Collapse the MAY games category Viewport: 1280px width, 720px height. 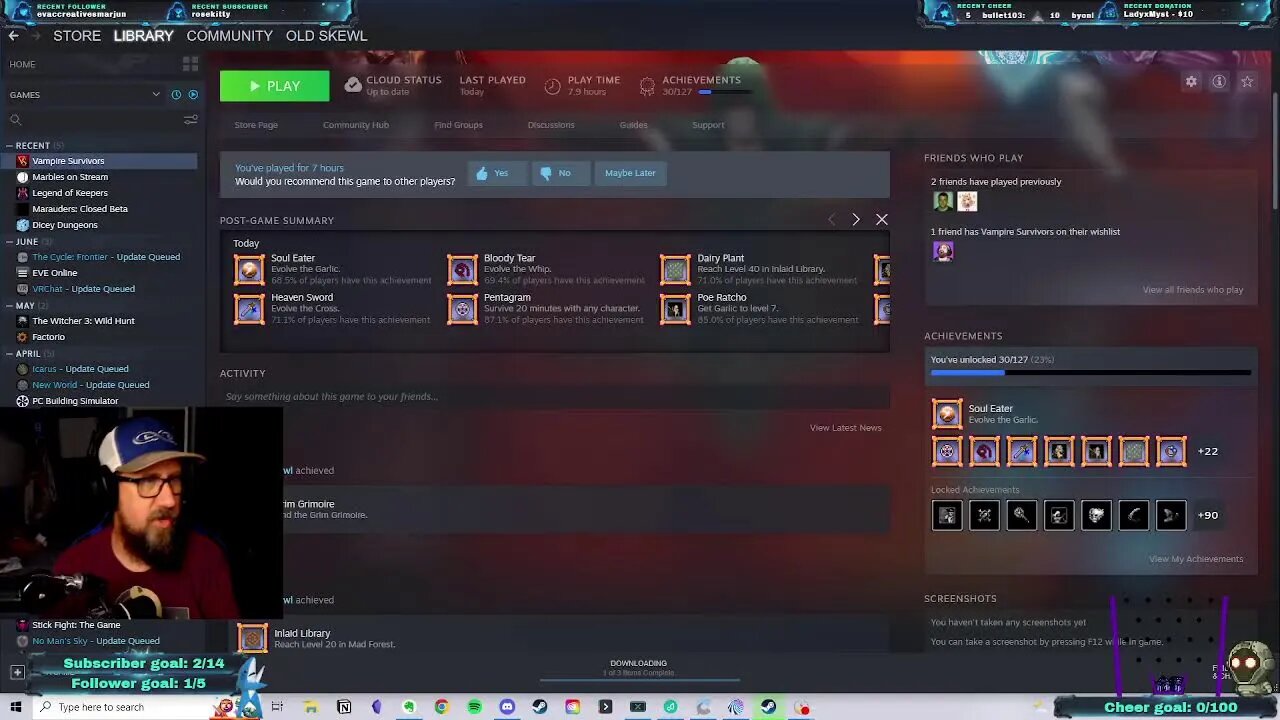coord(9,306)
